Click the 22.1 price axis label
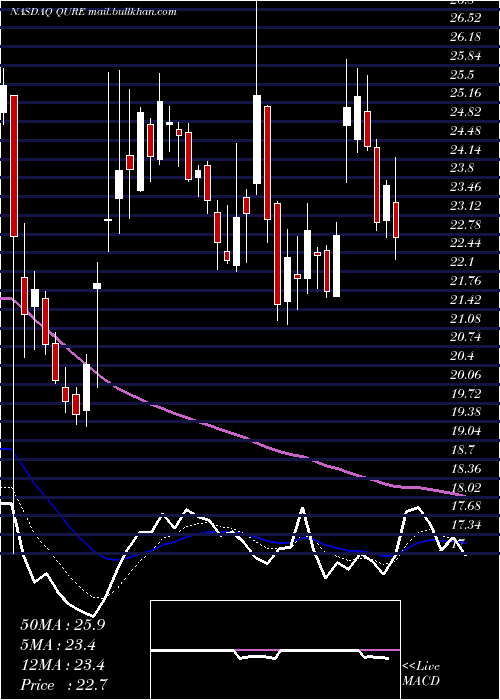 click(x=462, y=262)
